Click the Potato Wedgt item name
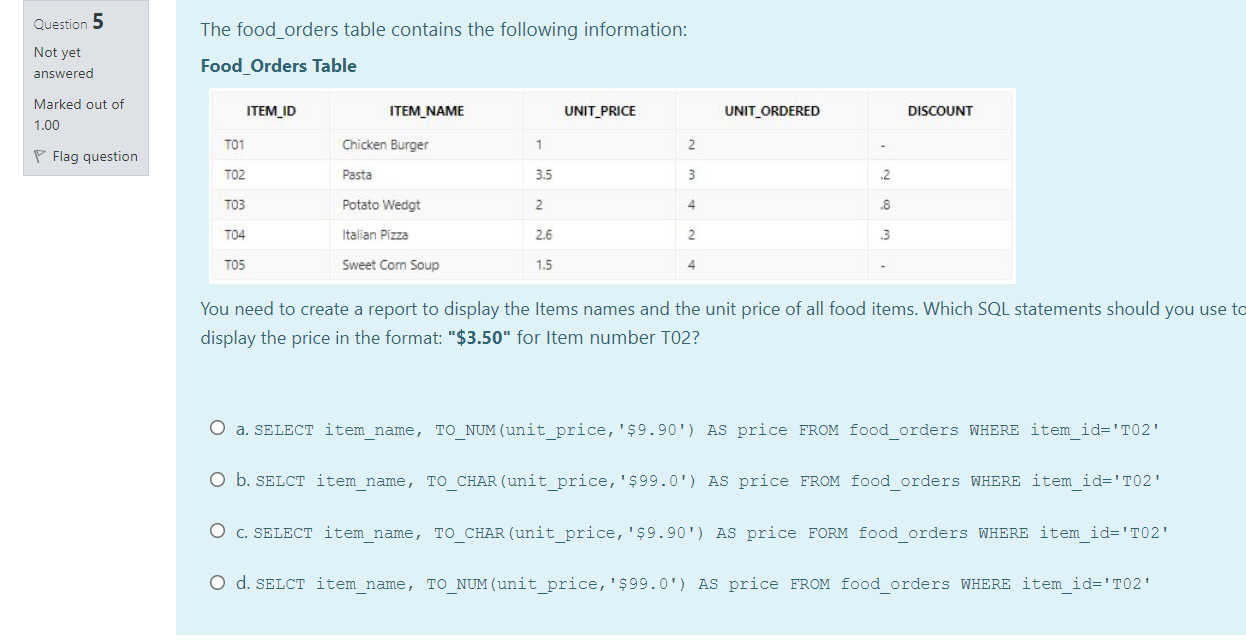1246x643 pixels. 381,205
